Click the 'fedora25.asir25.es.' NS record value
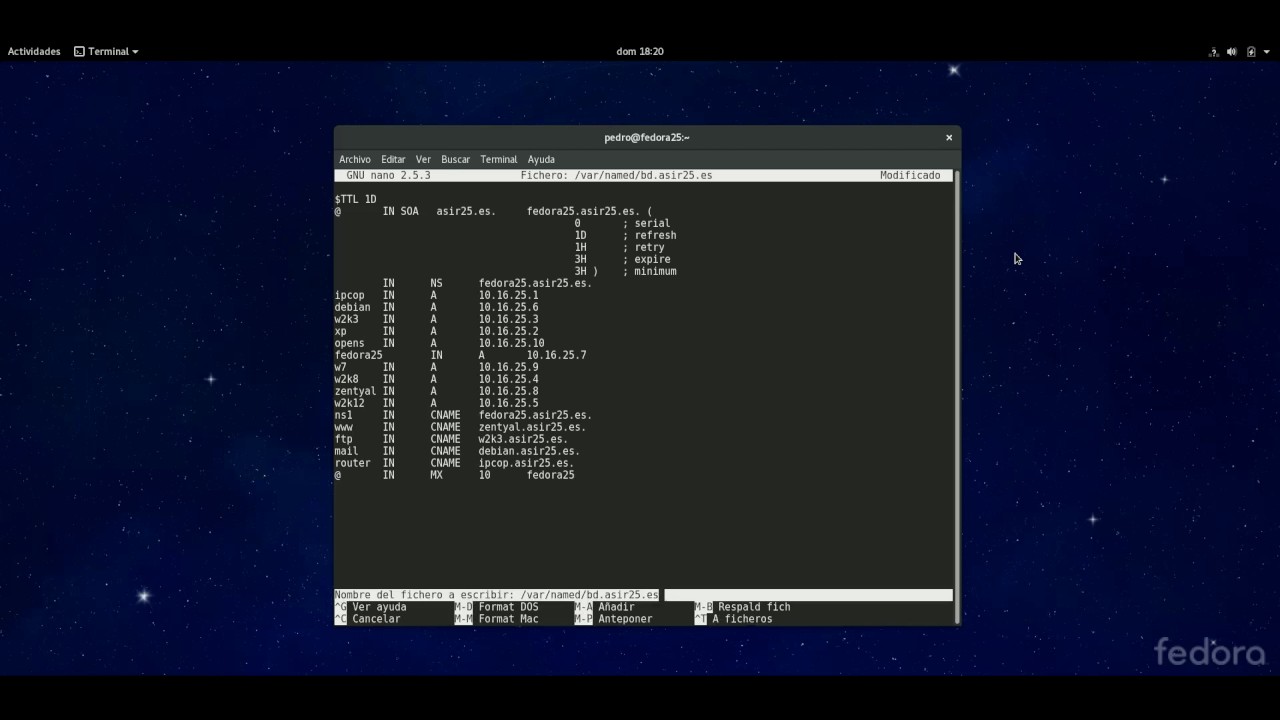The width and height of the screenshot is (1280, 720). tap(535, 283)
